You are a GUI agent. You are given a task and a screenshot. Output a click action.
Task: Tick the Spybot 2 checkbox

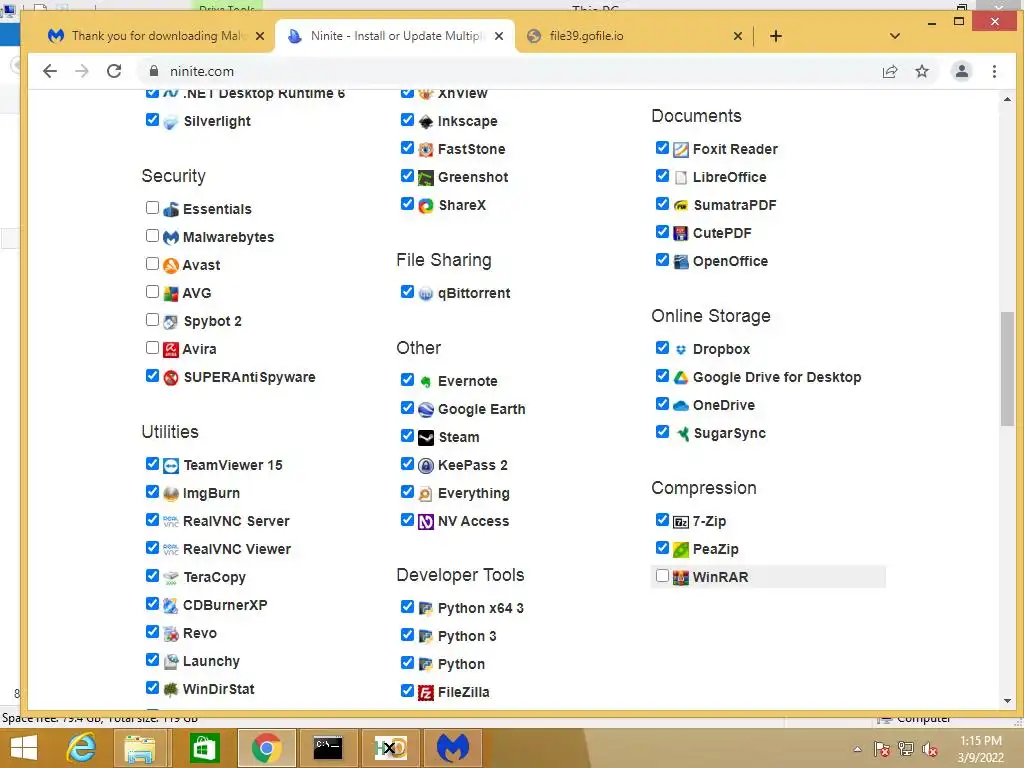coord(152,320)
